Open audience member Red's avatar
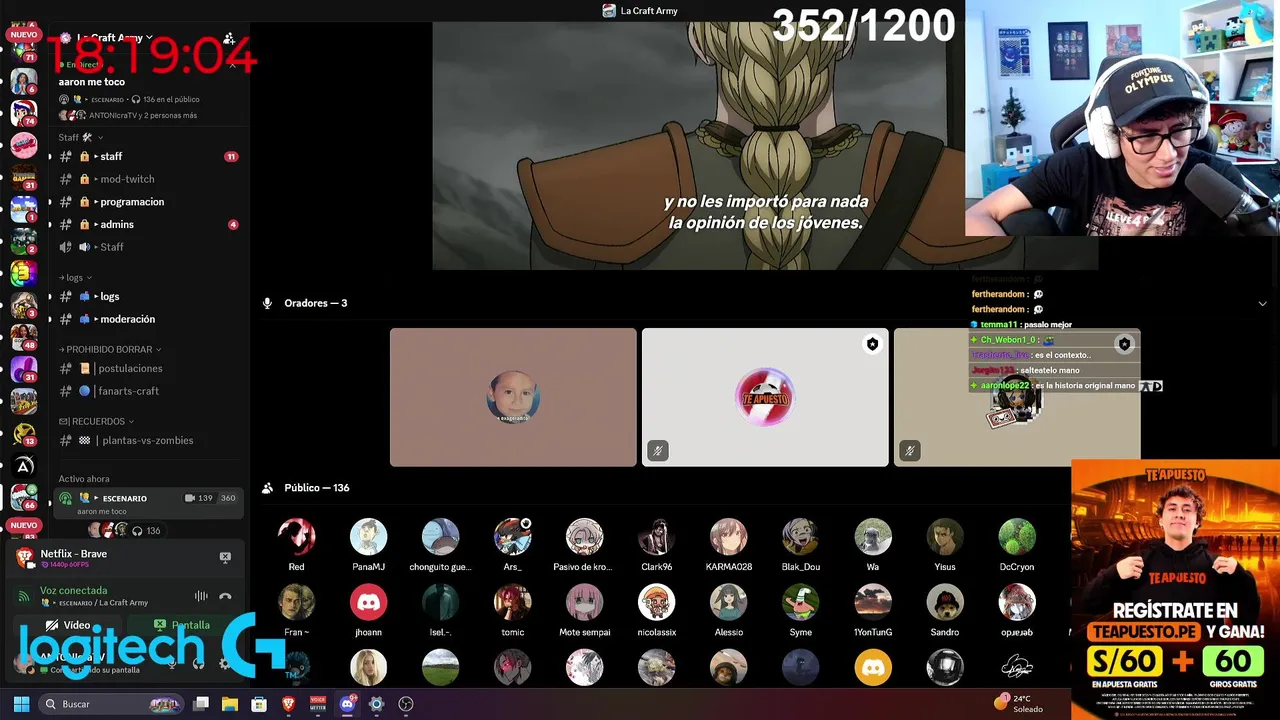Screen dimensions: 1280x720 [x=296, y=537]
